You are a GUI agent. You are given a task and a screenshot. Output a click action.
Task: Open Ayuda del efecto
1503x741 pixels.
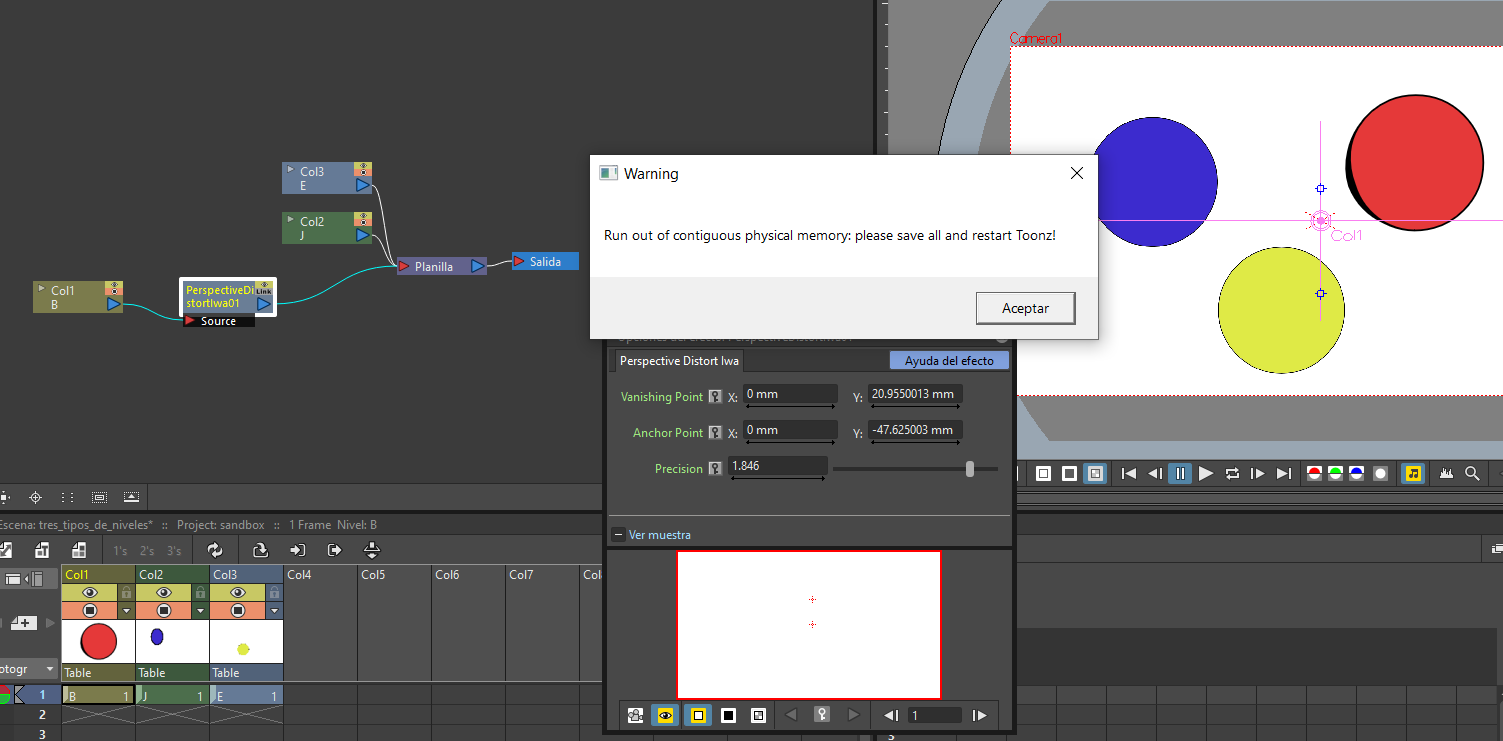tap(948, 360)
